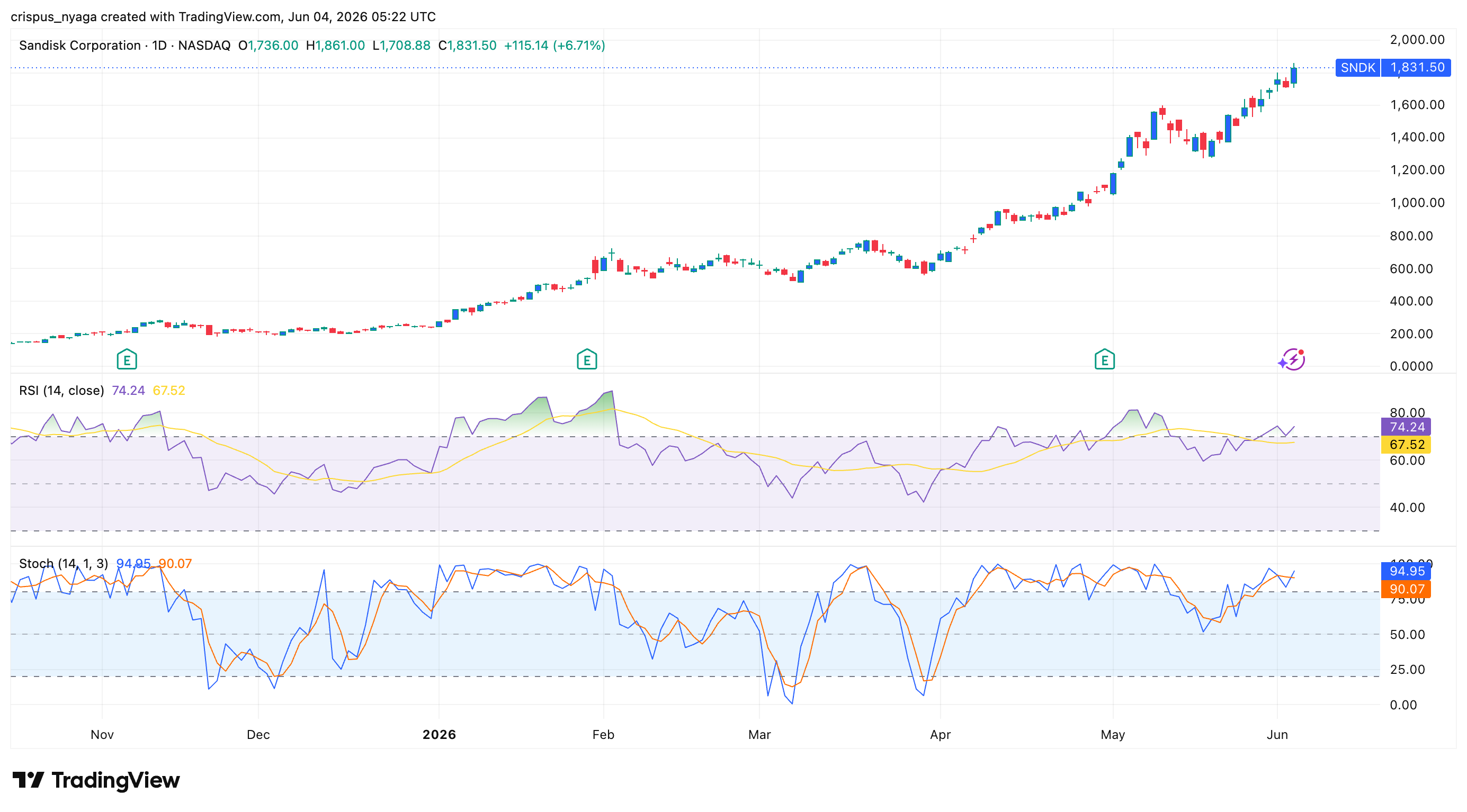Click the chart attribution header text
1467x812 pixels.
tap(223, 17)
